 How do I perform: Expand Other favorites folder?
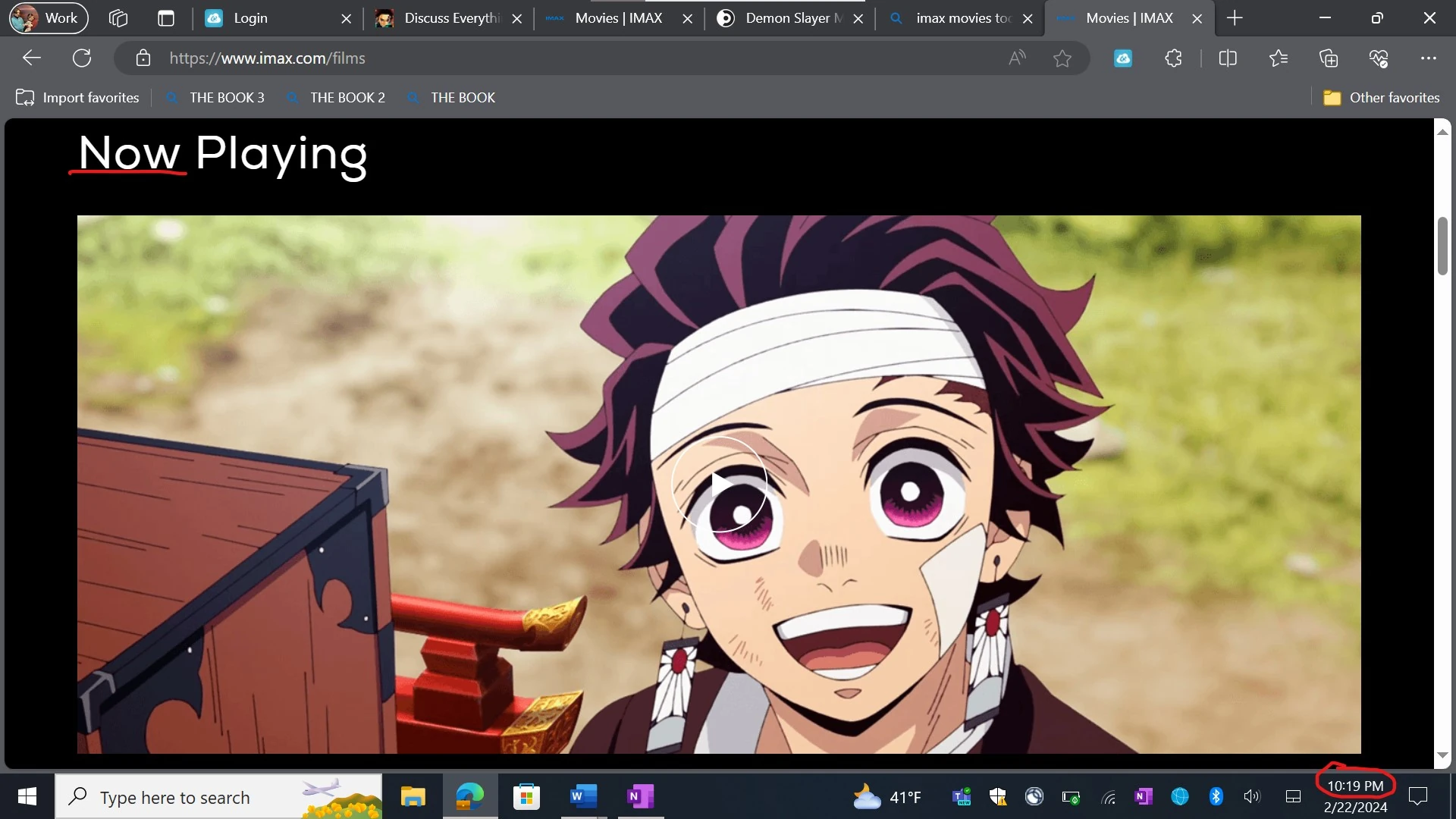coord(1381,98)
